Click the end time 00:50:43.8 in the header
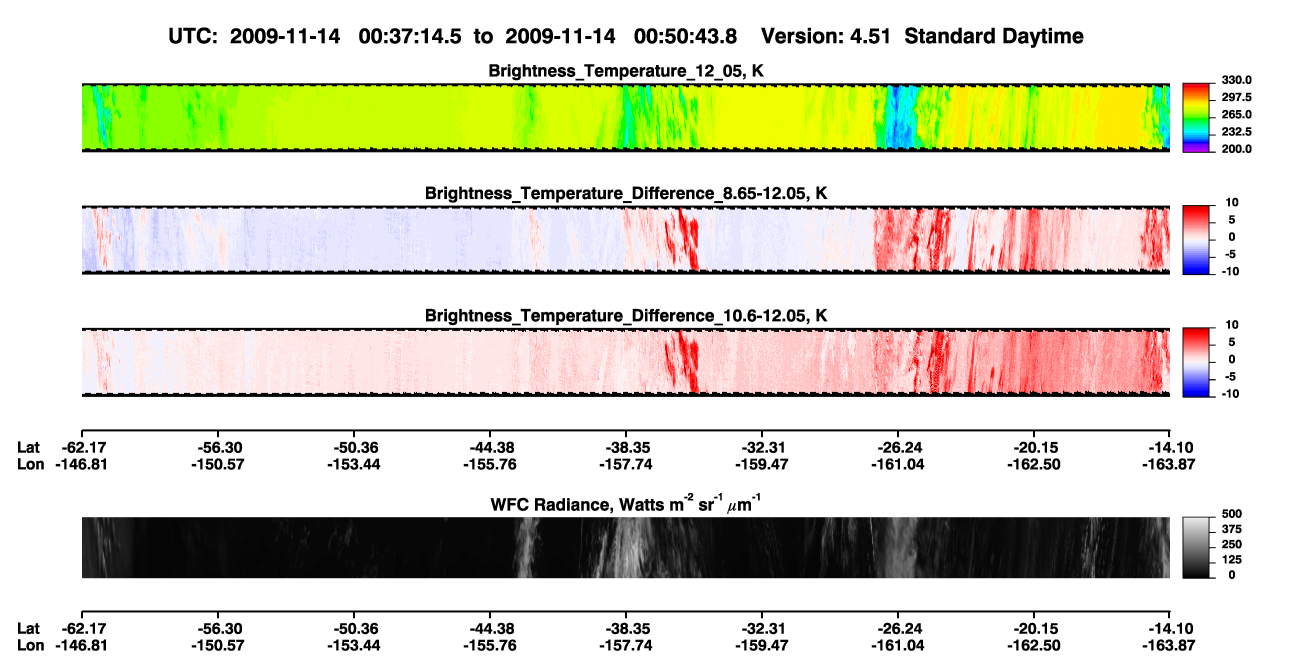Viewport: 1300px width, 667px height. pos(686,36)
